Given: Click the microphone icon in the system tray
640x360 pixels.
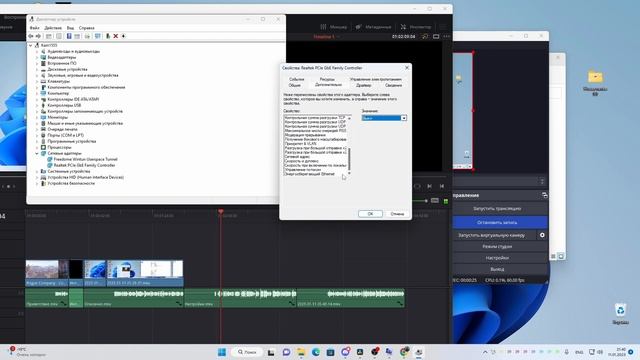Looking at the screenshot, I should (567, 352).
